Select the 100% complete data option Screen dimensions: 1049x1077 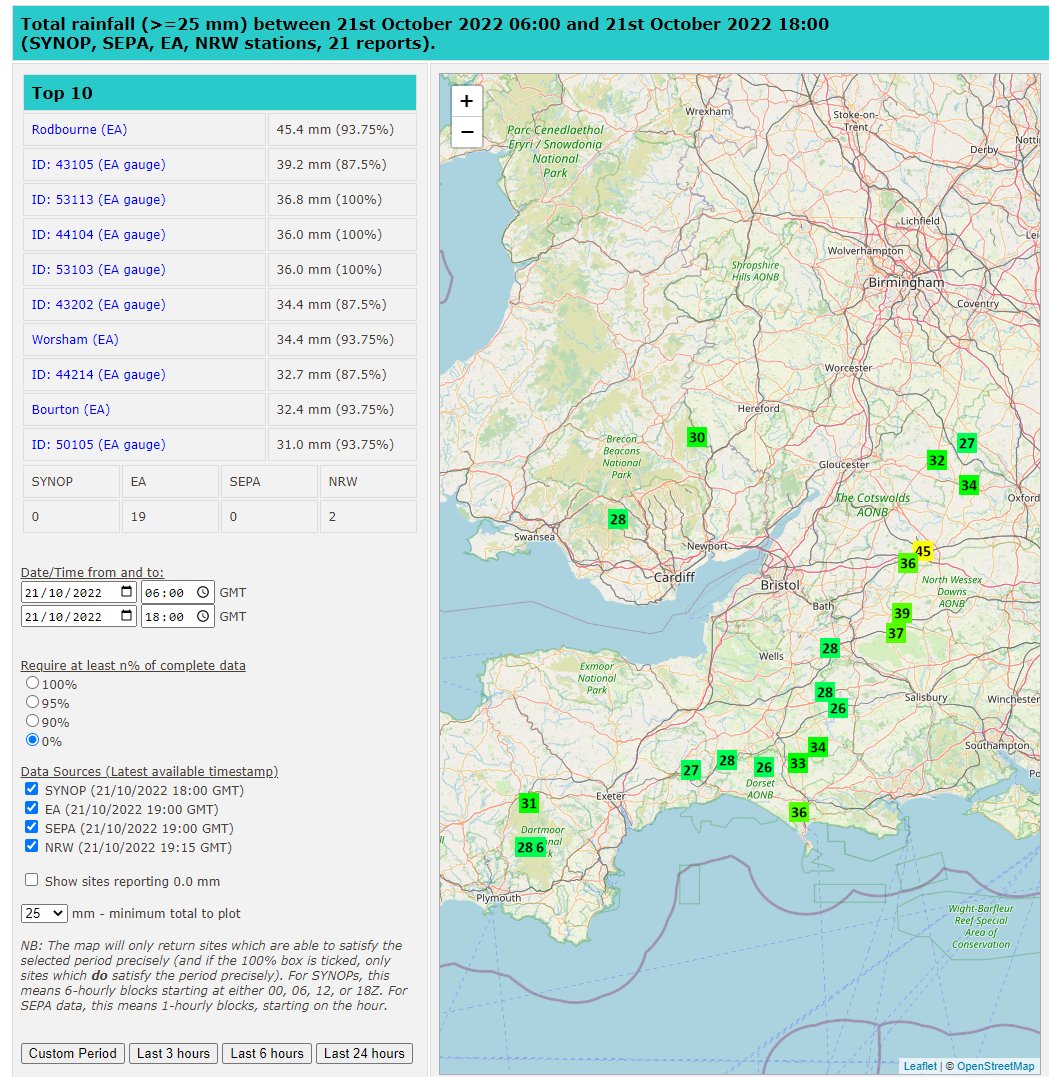click(32, 683)
